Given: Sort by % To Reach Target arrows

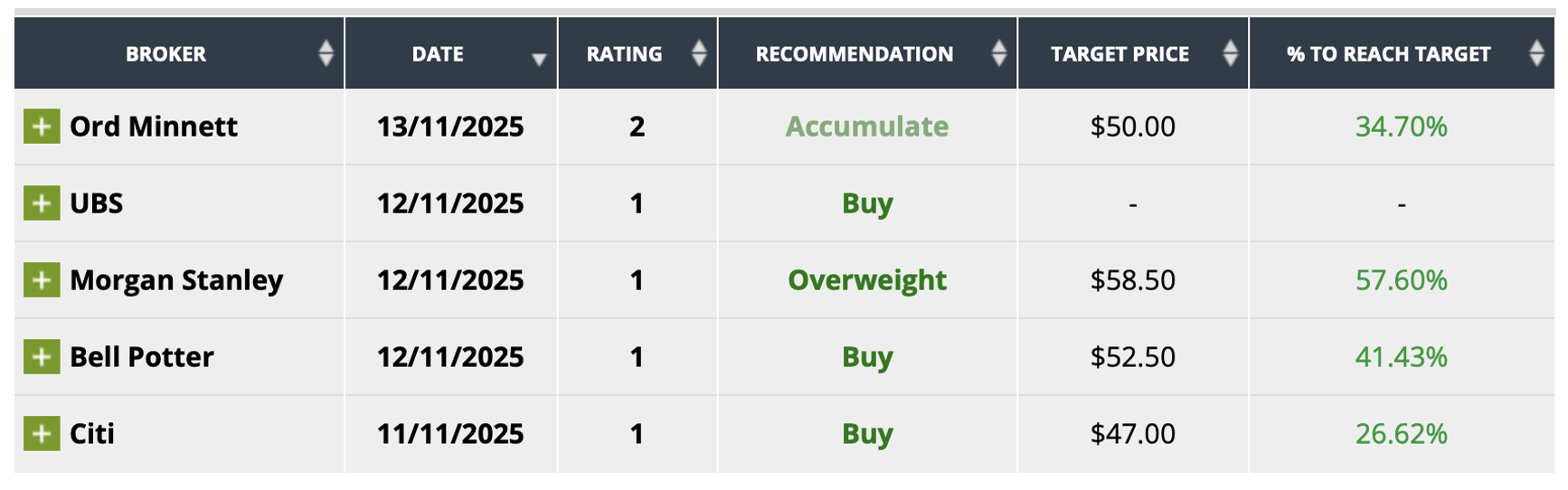Looking at the screenshot, I should [x=1536, y=54].
